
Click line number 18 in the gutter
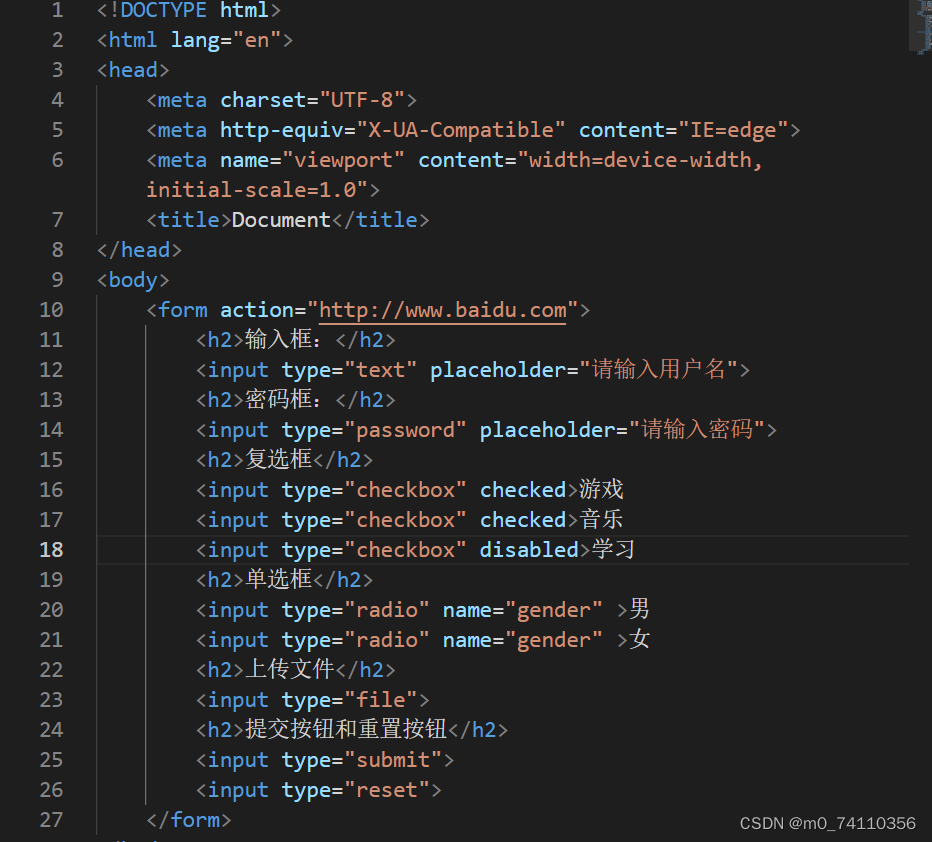click(x=51, y=550)
